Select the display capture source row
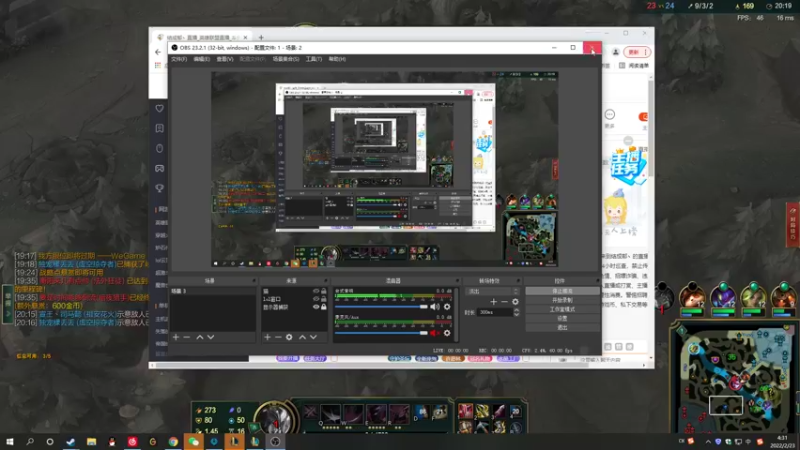 [x=294, y=307]
